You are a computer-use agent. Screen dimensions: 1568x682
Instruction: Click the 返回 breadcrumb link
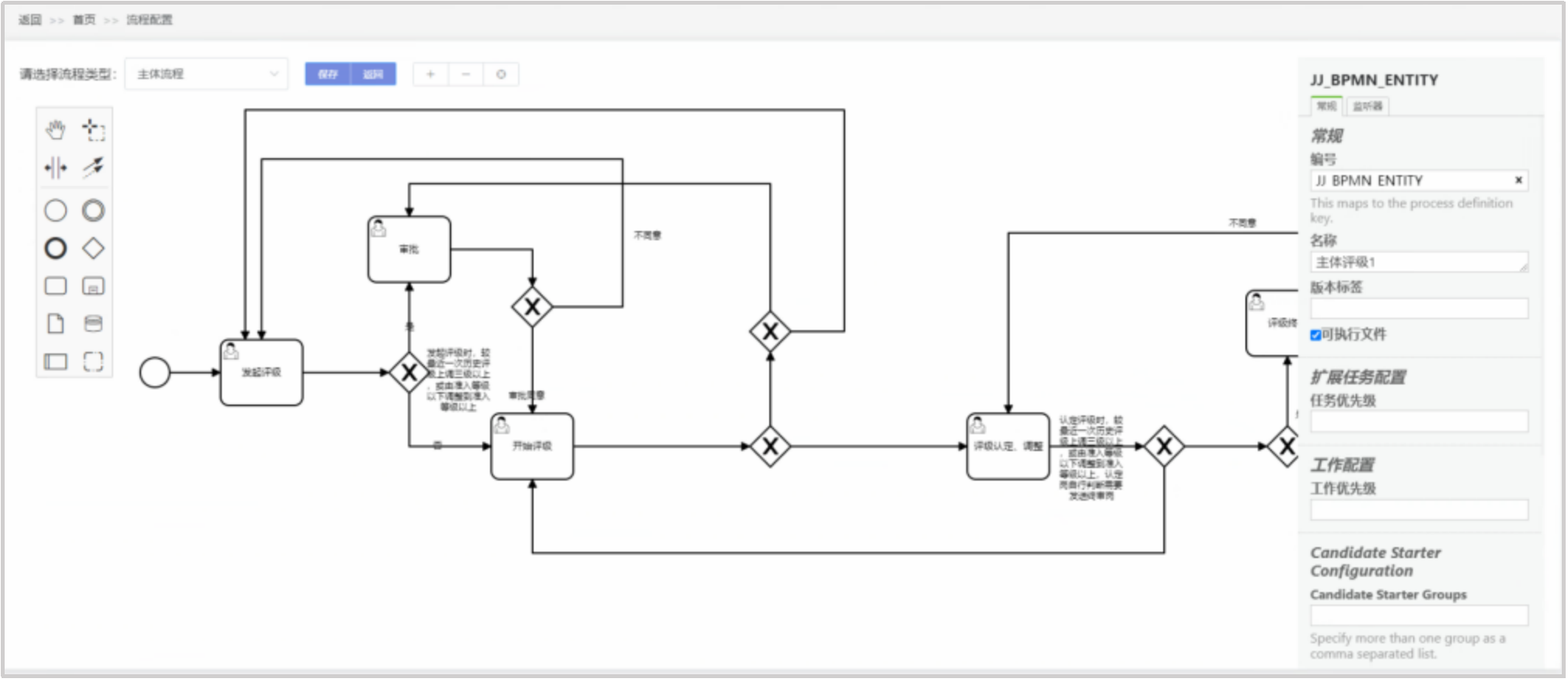pos(30,19)
